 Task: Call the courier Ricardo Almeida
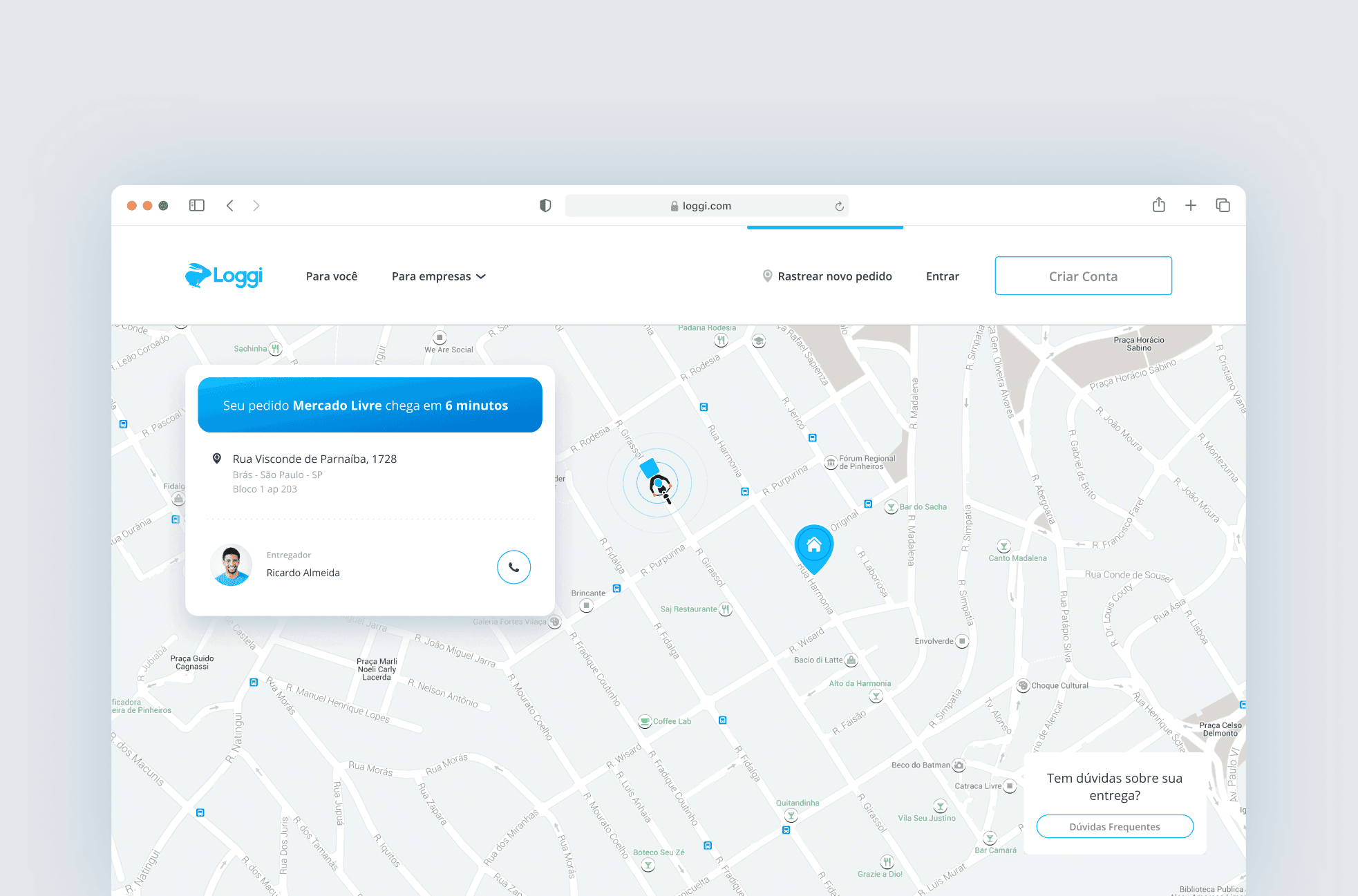click(x=513, y=567)
